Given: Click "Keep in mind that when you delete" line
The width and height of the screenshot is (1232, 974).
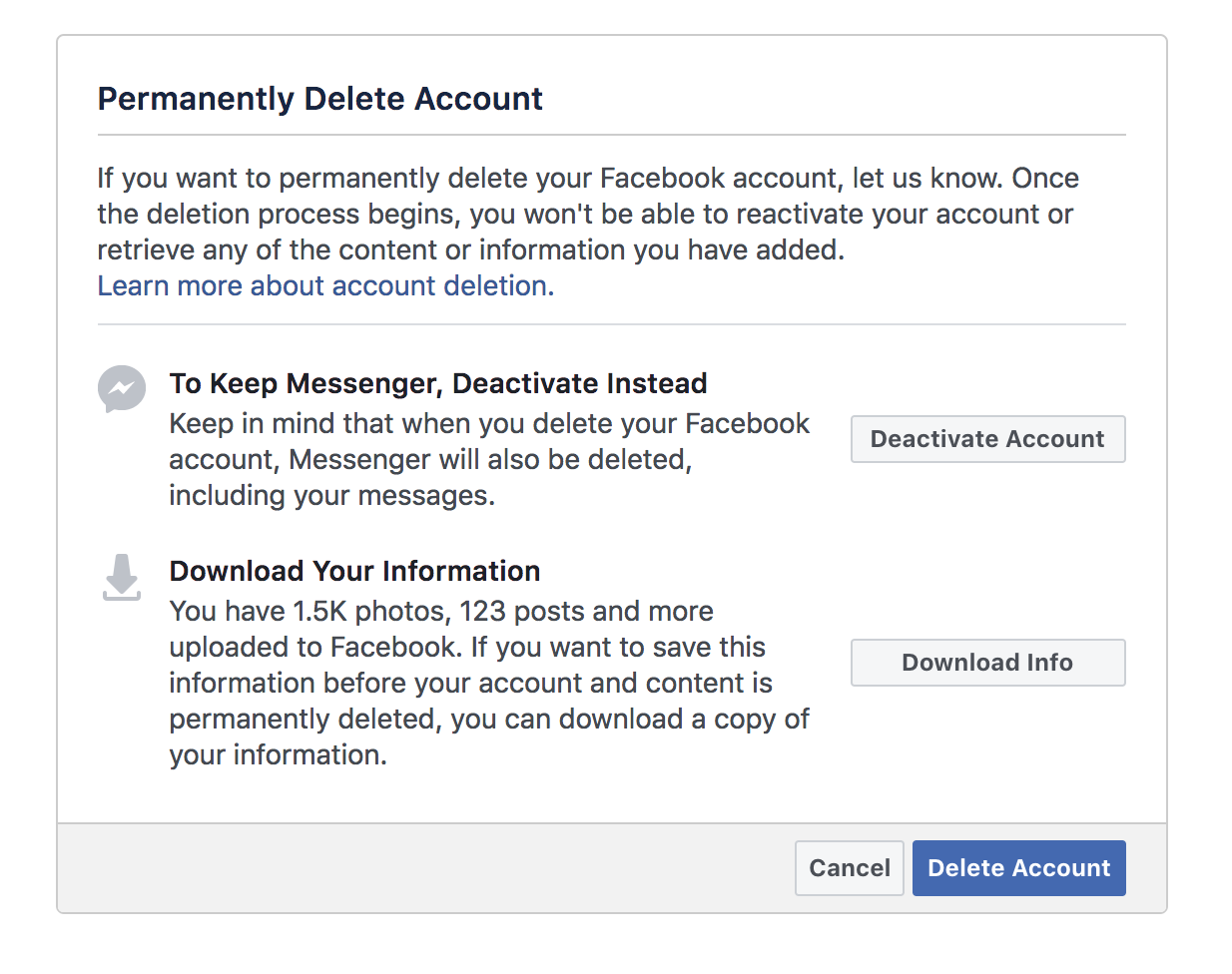Looking at the screenshot, I should [x=489, y=424].
